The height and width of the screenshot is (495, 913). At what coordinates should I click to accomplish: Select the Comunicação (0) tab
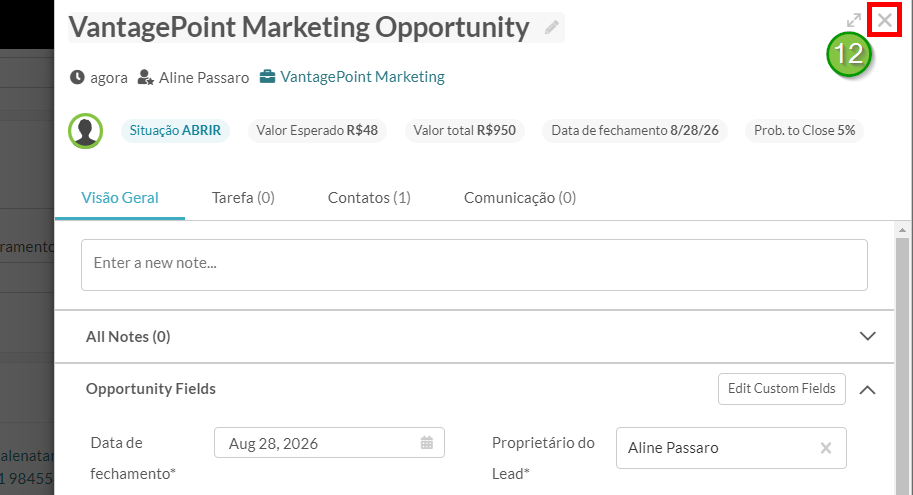coord(520,198)
